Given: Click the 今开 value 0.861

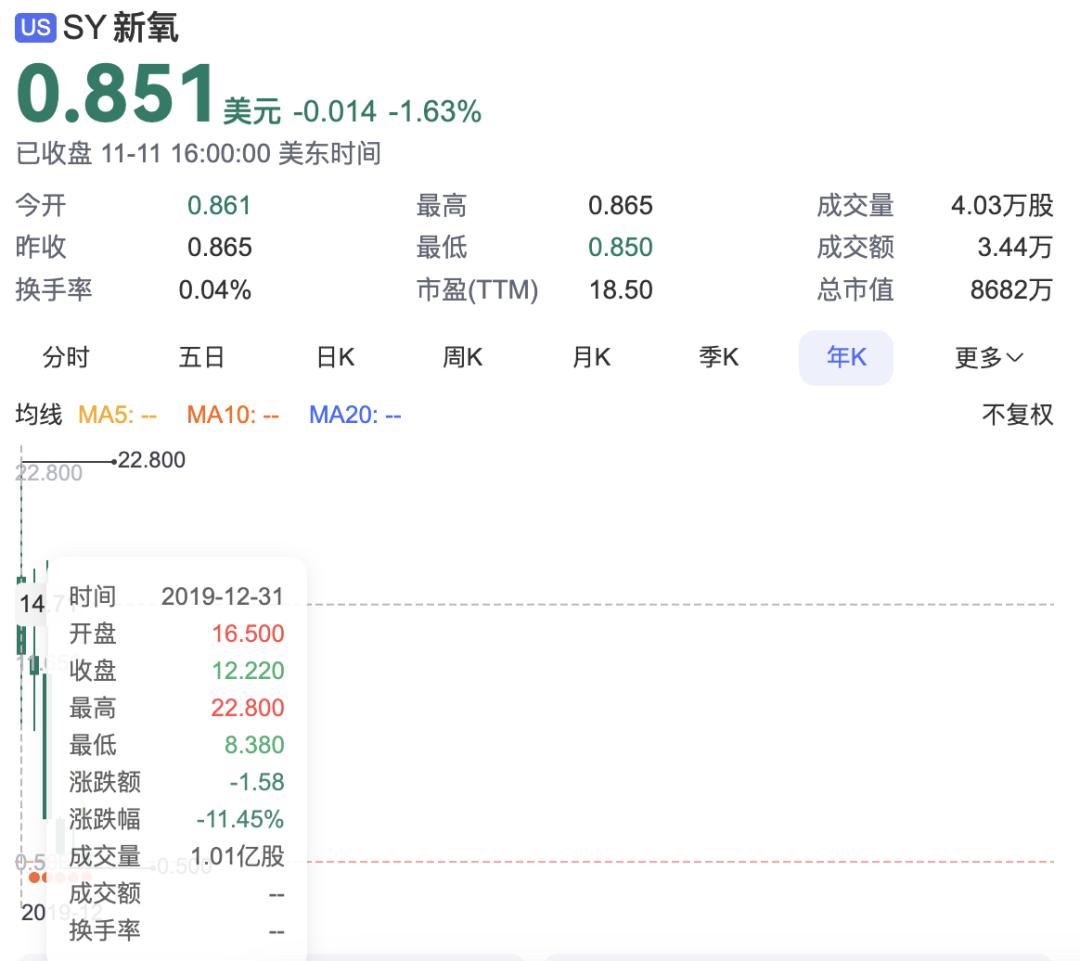Looking at the screenshot, I should [219, 205].
